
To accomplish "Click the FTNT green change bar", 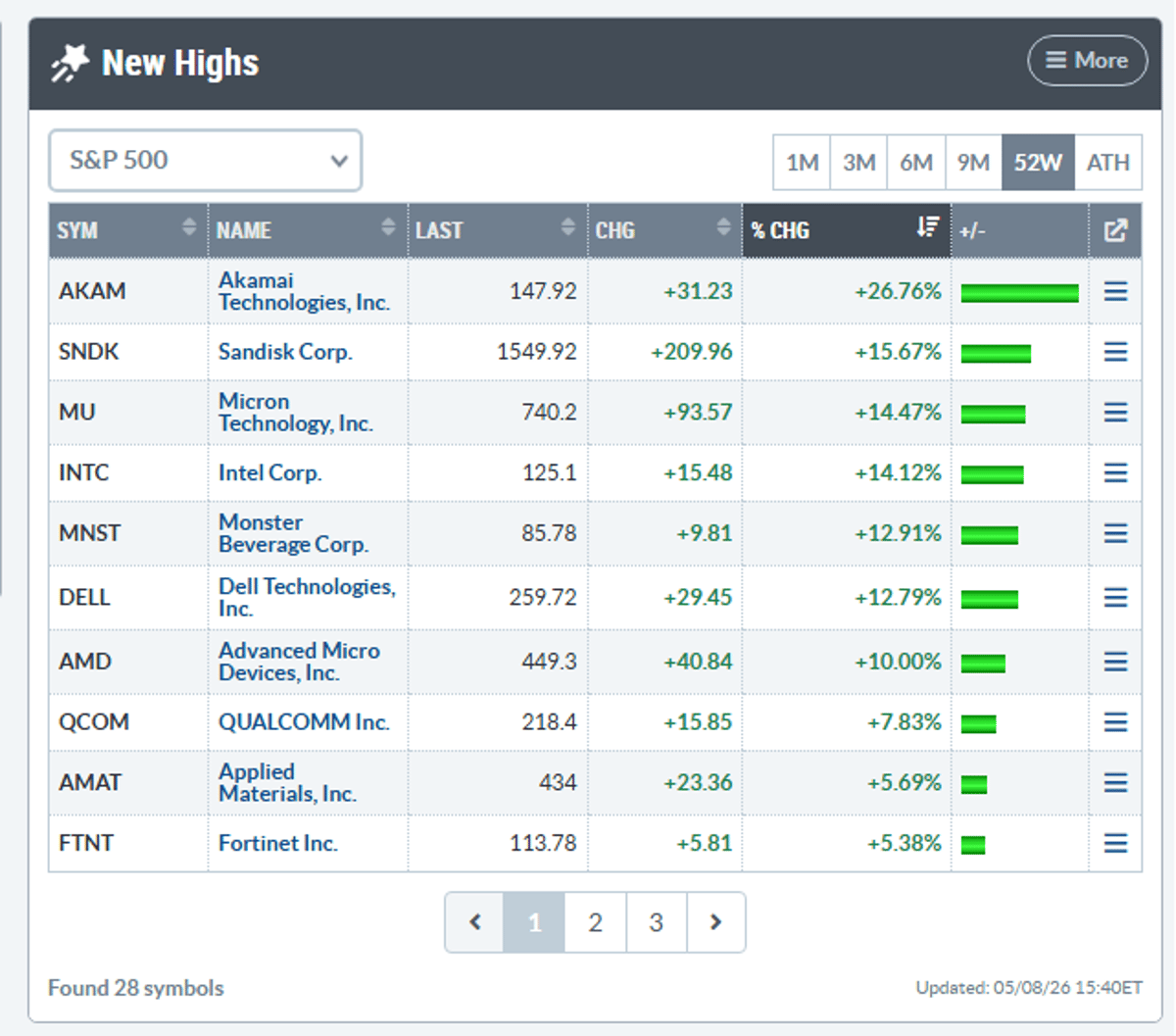I will (x=973, y=845).
